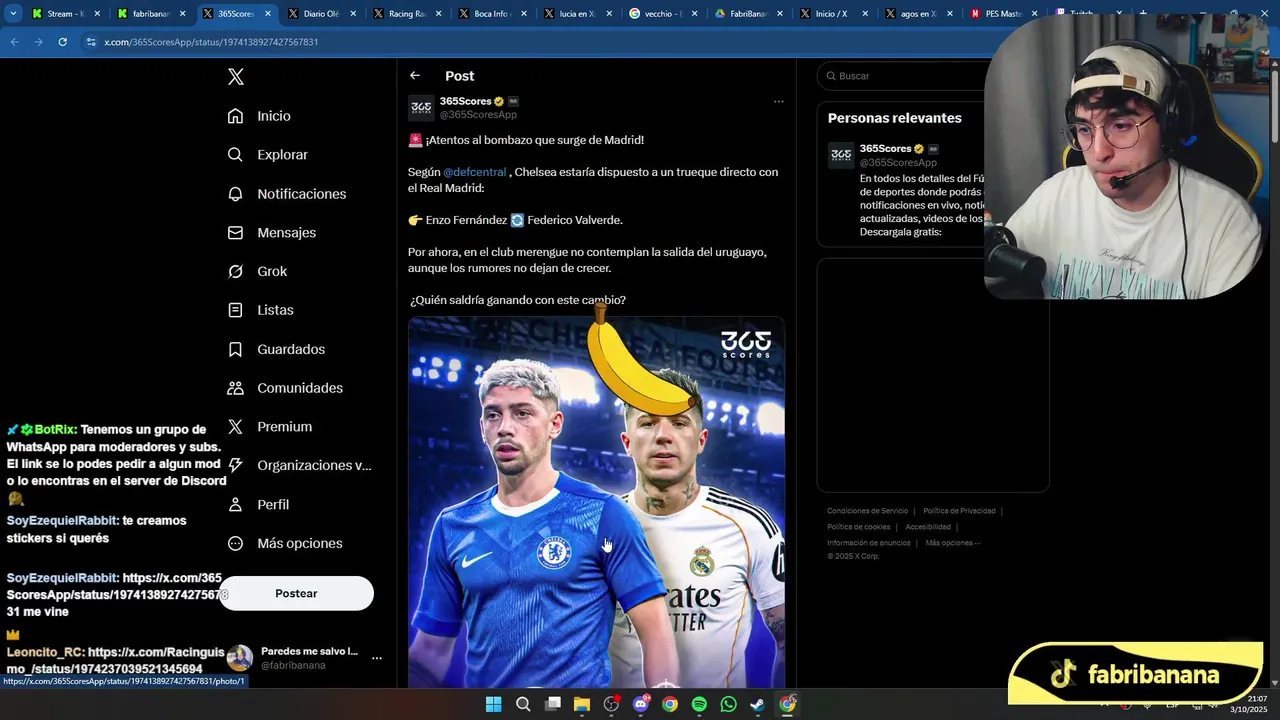Image resolution: width=1280 pixels, height=720 pixels.
Task: Reload the page
Action: coord(62,42)
